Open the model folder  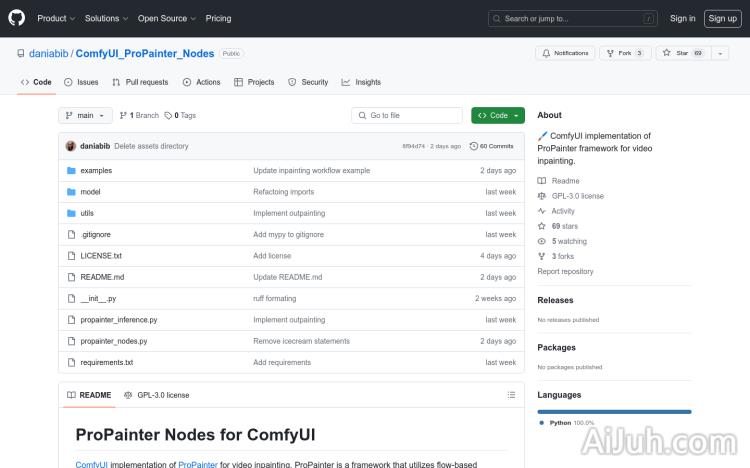(90, 192)
